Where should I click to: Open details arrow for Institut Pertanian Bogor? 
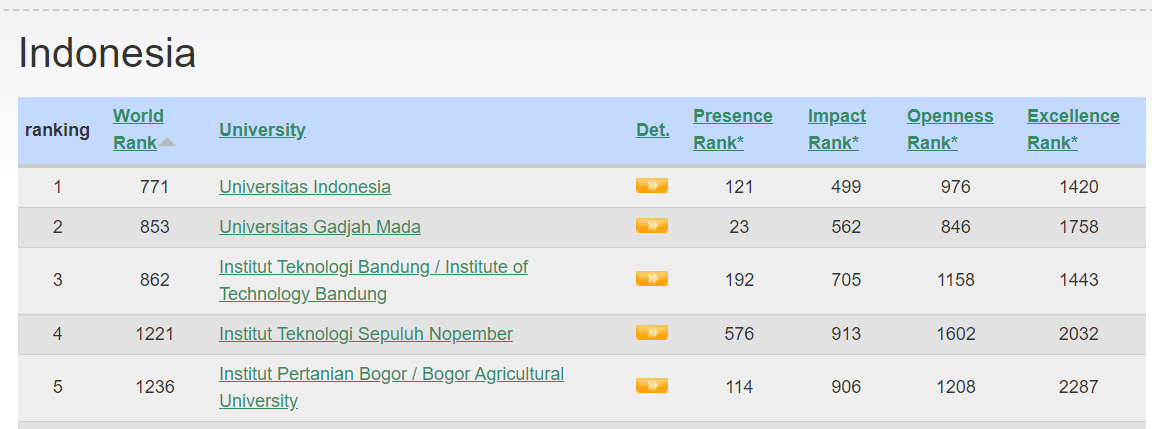pyautogui.click(x=652, y=386)
